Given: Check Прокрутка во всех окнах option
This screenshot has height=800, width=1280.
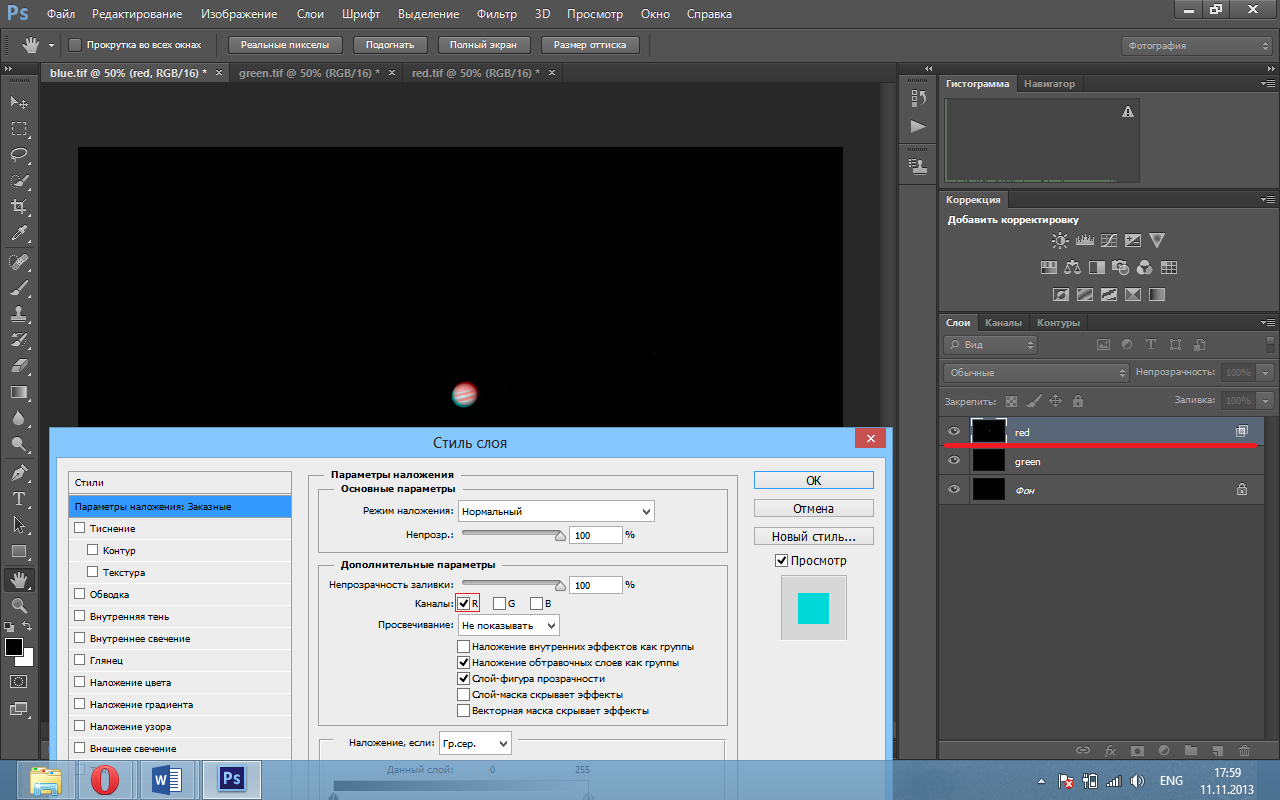Looking at the screenshot, I should (x=75, y=45).
